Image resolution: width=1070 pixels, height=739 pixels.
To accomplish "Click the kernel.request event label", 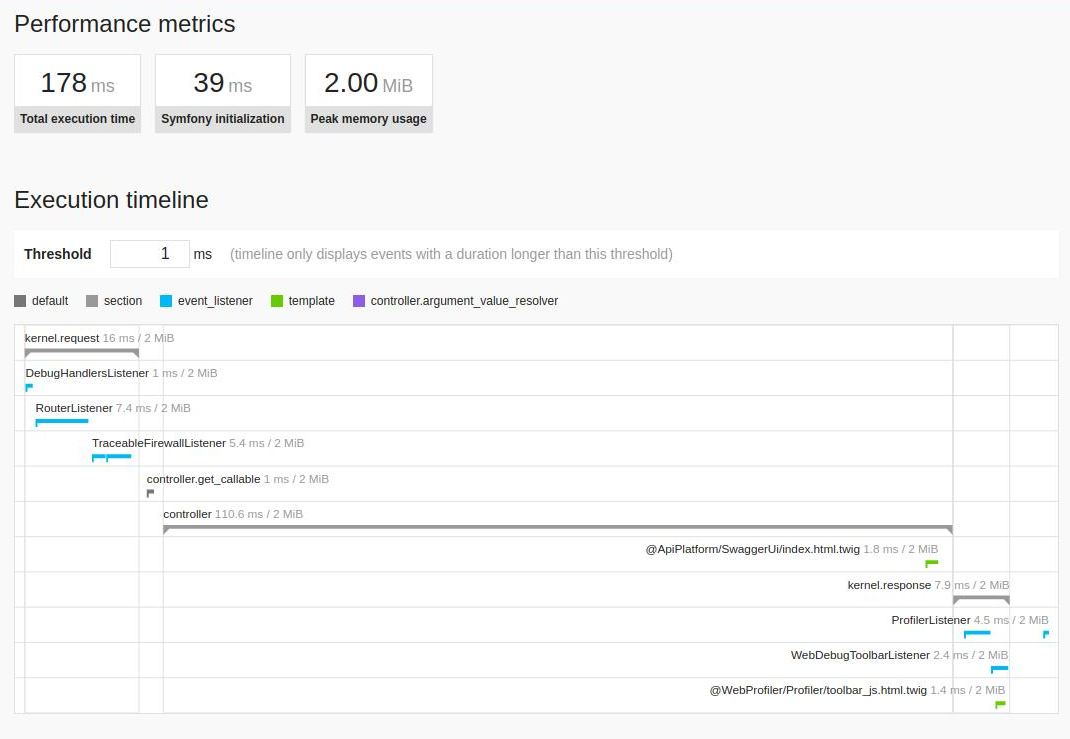I will [x=62, y=338].
